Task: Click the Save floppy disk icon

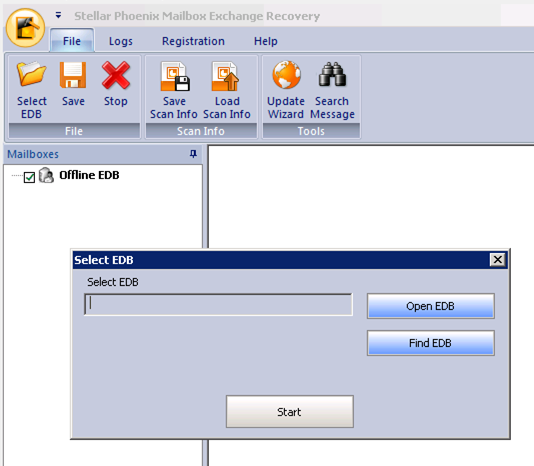Action: [x=73, y=75]
